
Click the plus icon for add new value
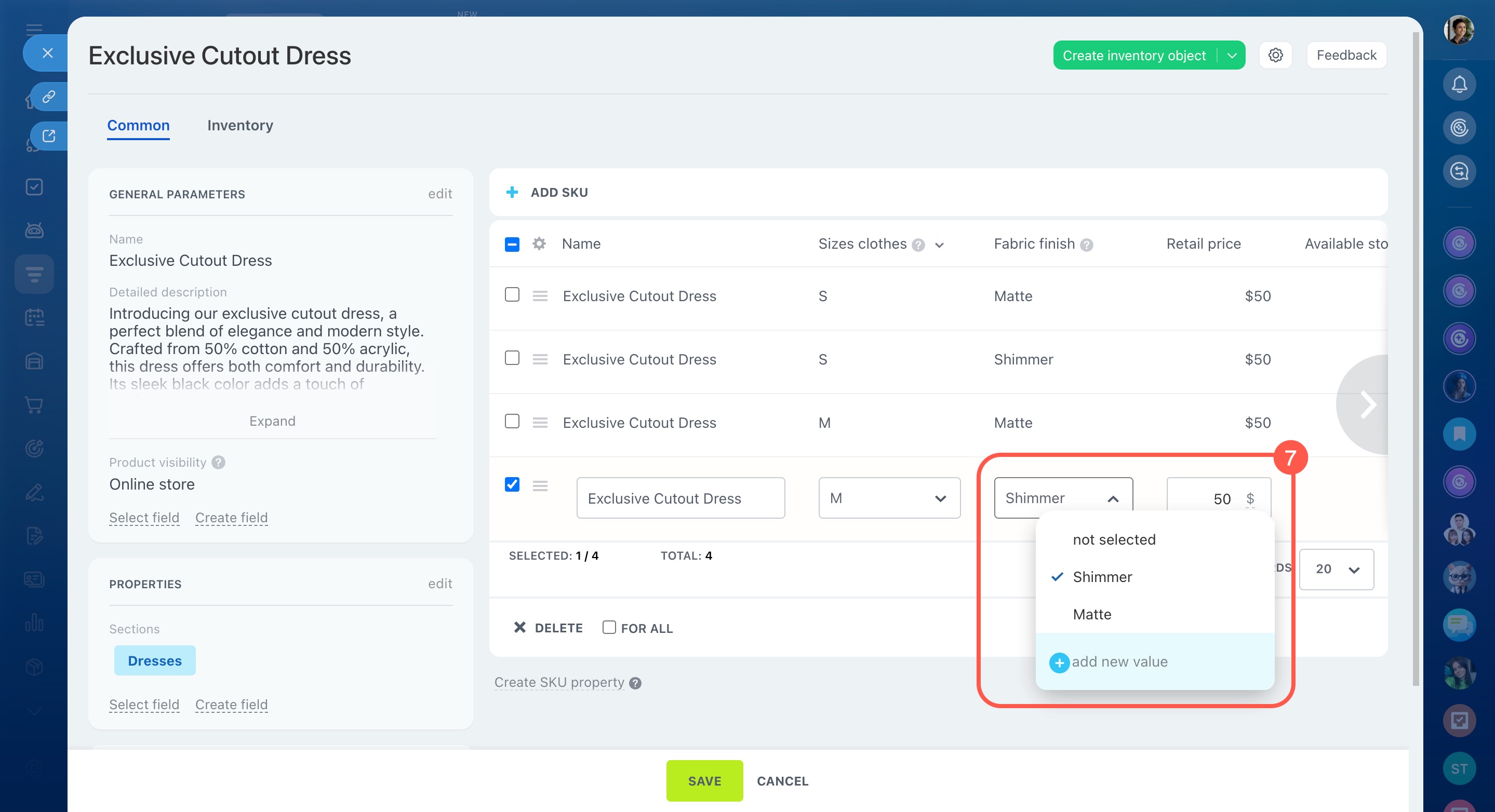click(1059, 662)
